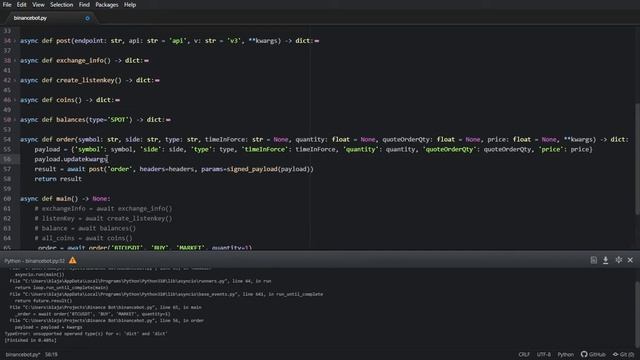This screenshot has width=640, height=360.
Task: Click the save output download icon
Action: (606, 260)
